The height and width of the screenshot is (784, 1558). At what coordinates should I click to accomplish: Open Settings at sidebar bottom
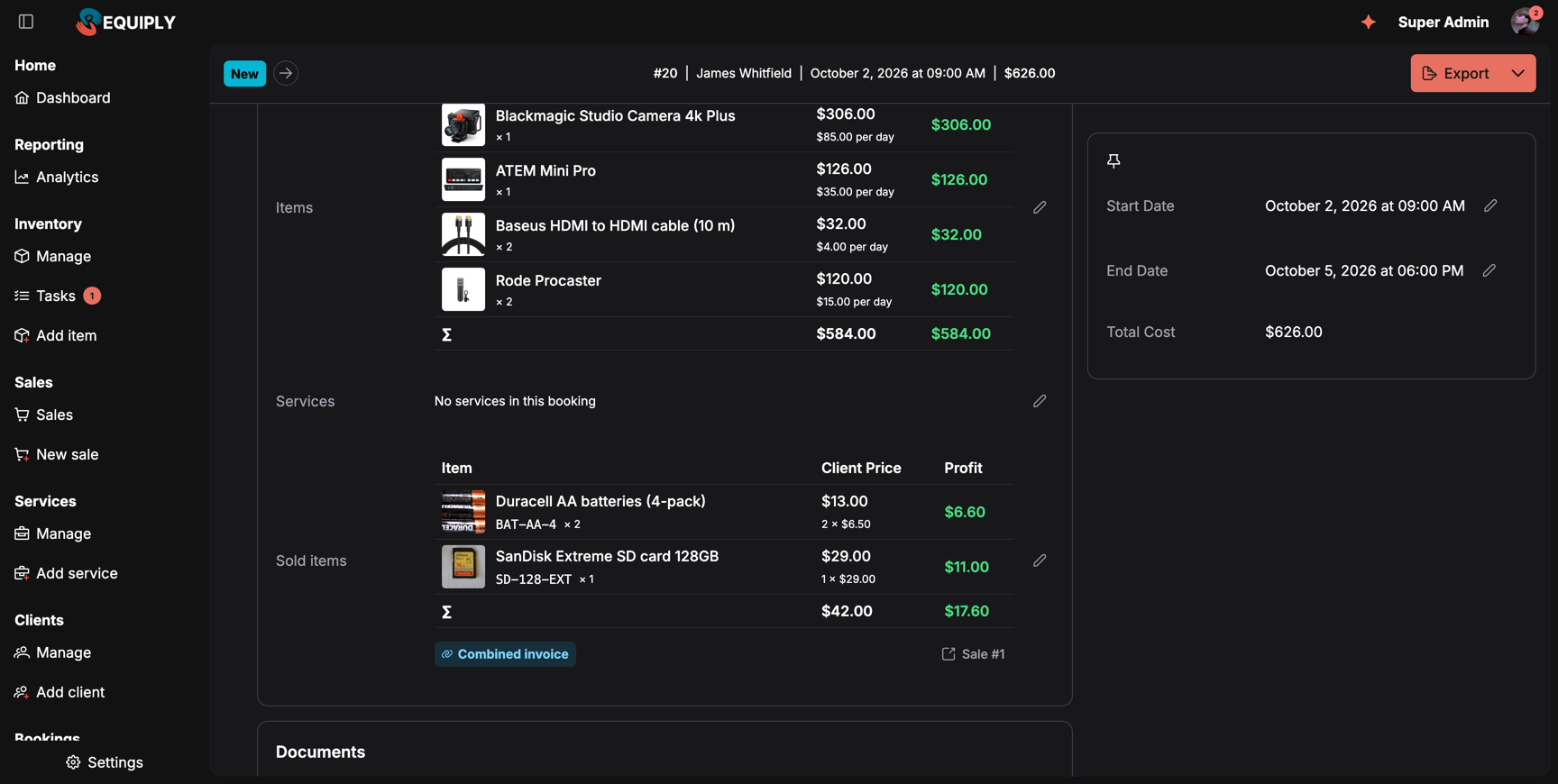coord(105,762)
